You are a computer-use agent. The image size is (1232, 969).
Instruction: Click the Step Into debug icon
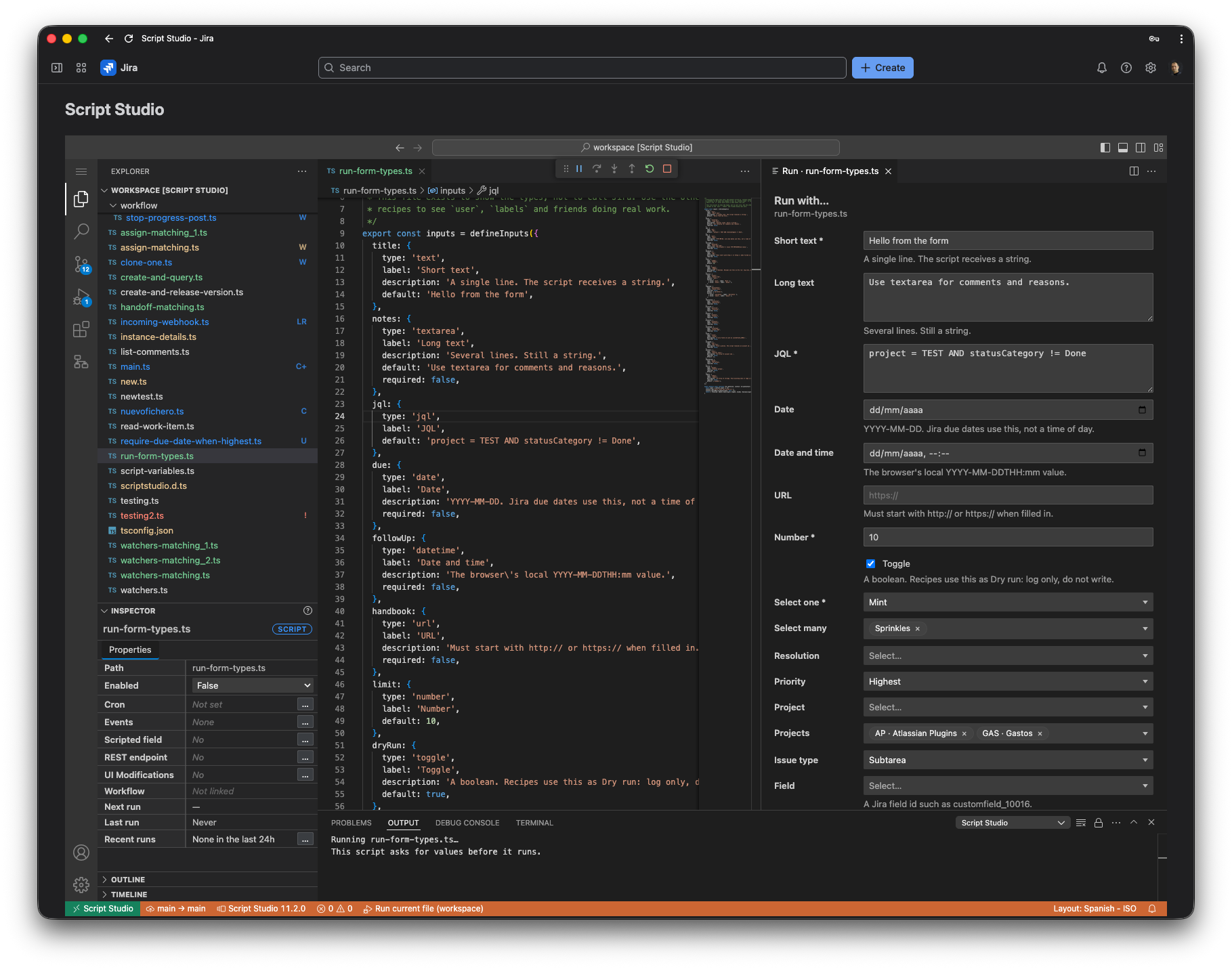click(614, 169)
